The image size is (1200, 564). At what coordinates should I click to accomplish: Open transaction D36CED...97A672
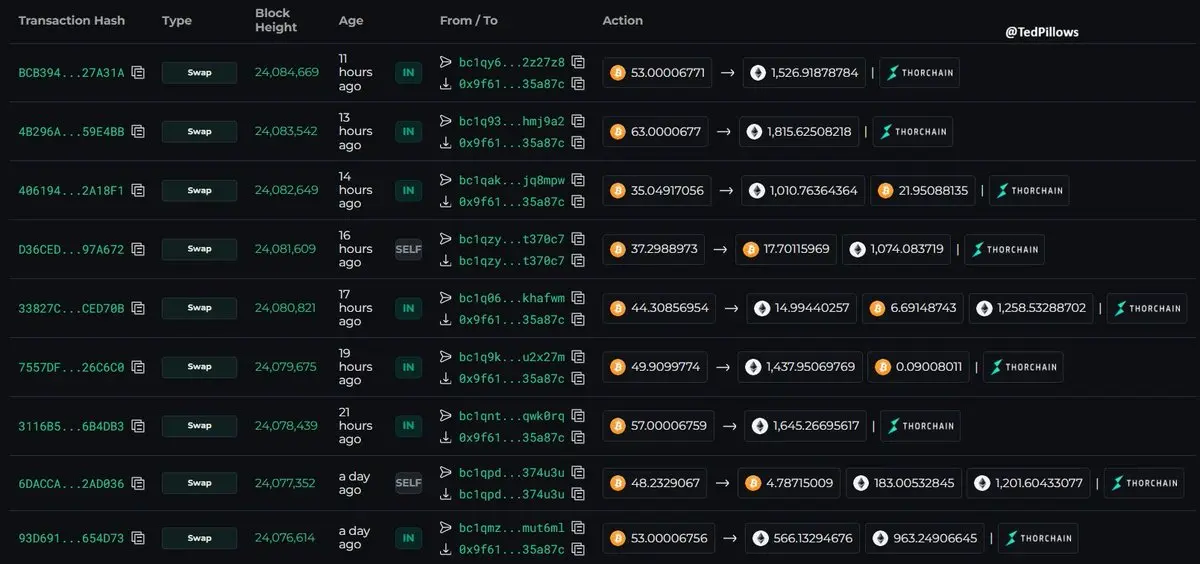click(x=71, y=250)
